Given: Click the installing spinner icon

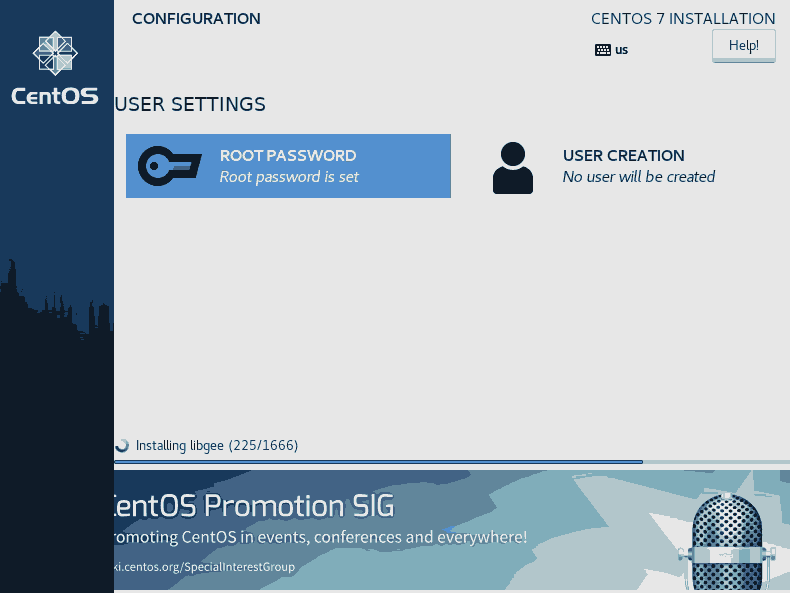Looking at the screenshot, I should [x=122, y=445].
